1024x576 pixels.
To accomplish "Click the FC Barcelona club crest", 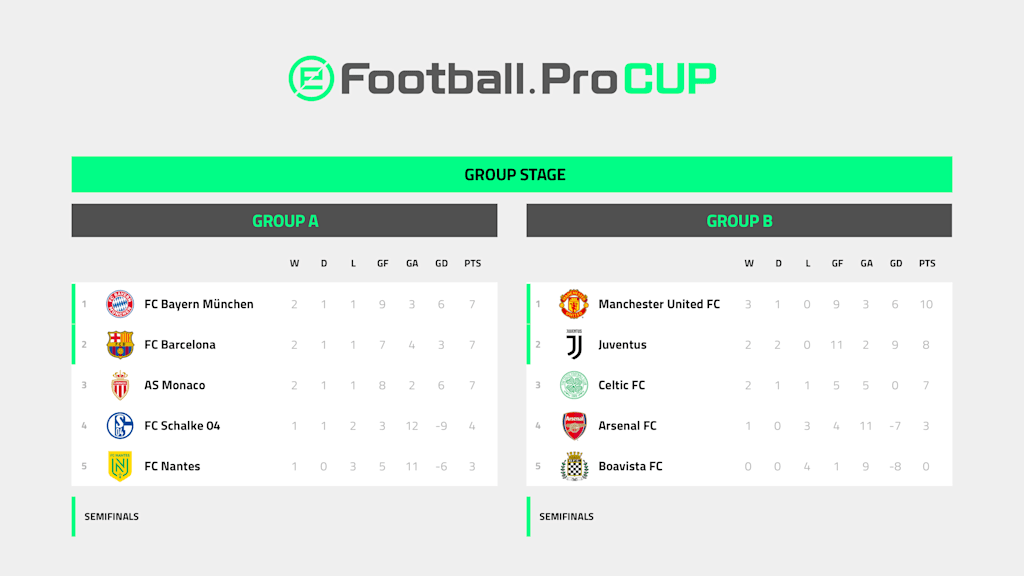I will (120, 345).
